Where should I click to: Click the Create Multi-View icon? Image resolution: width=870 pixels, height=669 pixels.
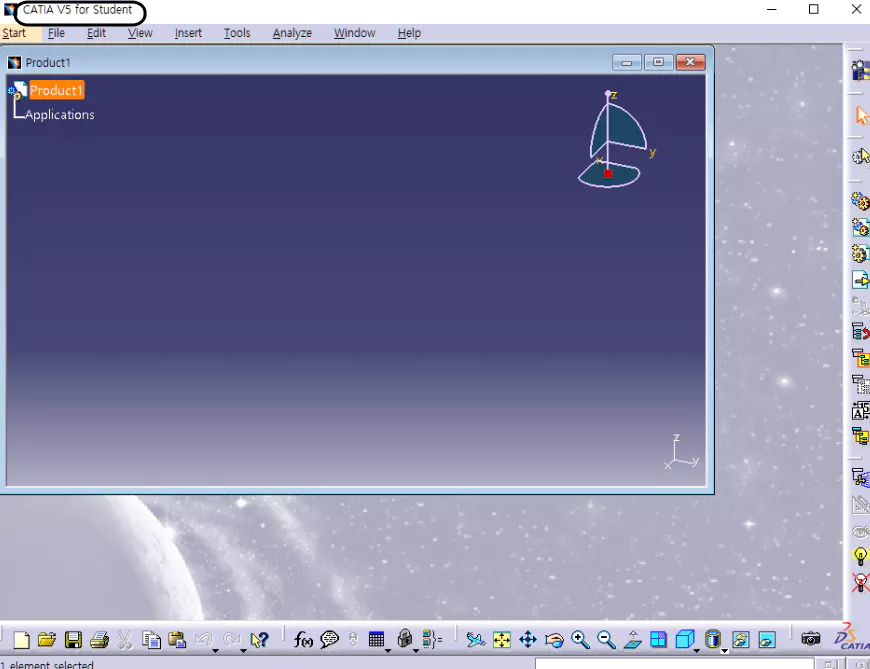click(x=659, y=640)
